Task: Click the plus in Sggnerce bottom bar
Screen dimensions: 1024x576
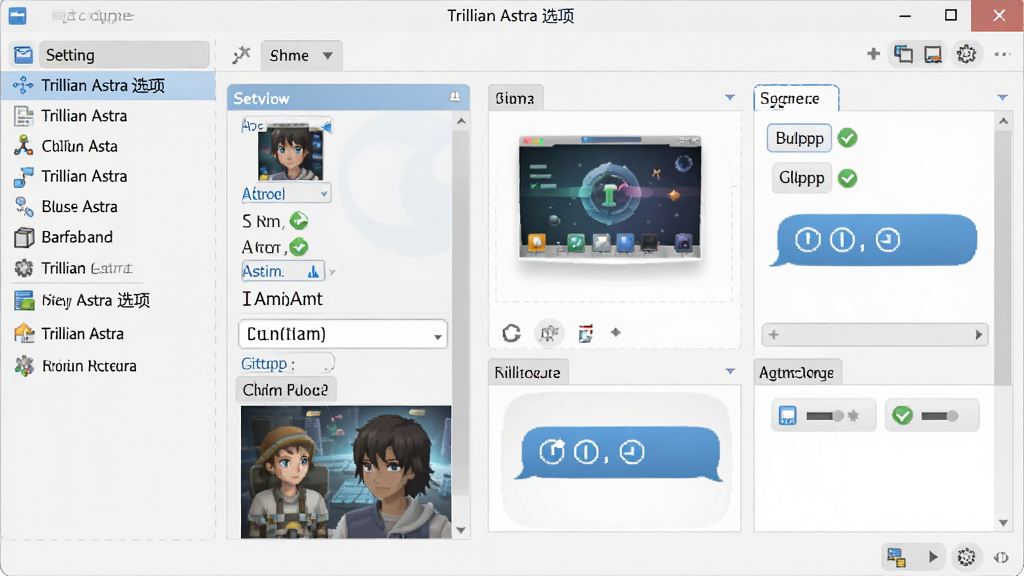Action: (x=774, y=334)
